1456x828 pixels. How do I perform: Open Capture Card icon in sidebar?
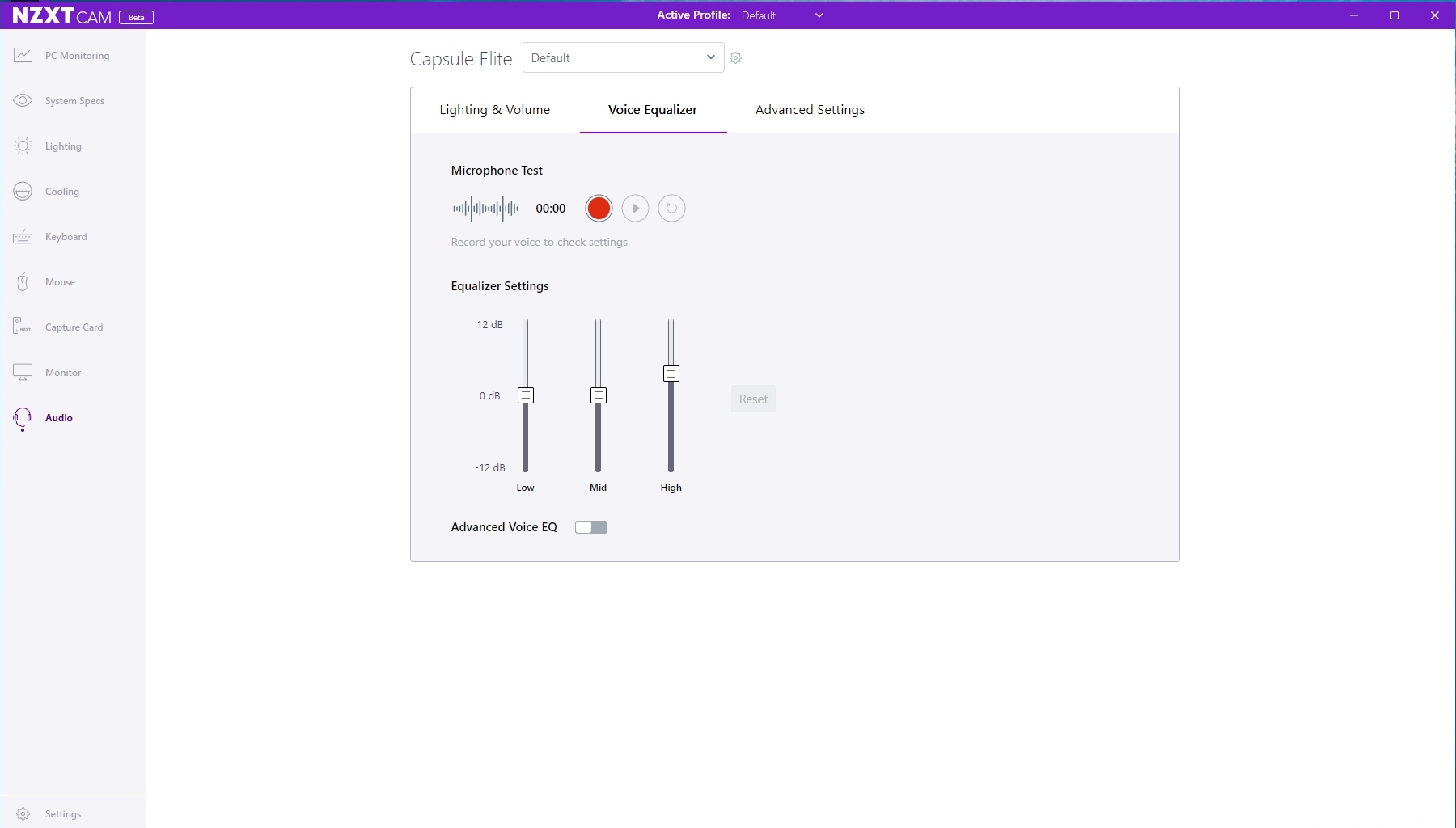coord(23,327)
